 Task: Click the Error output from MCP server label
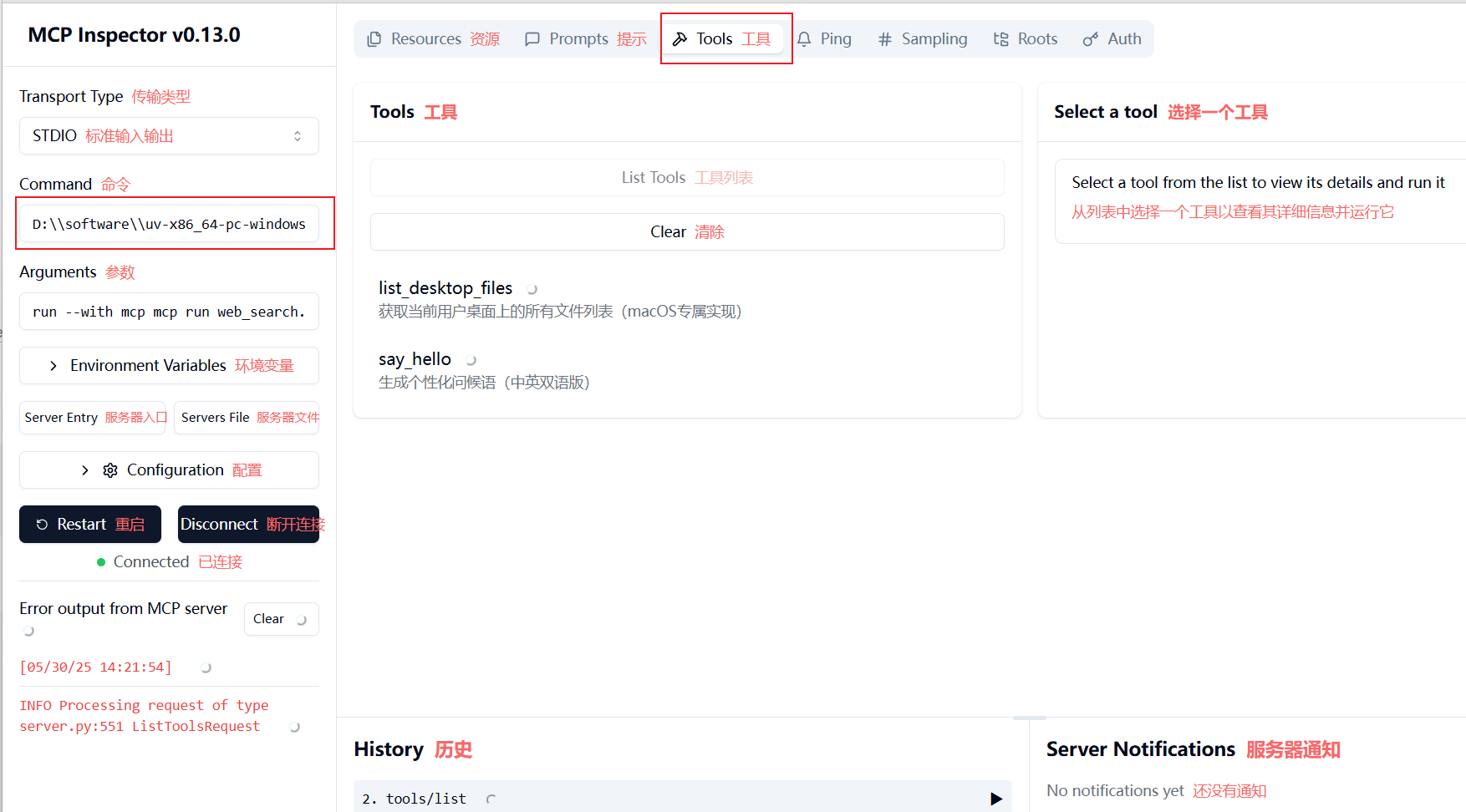click(x=124, y=609)
